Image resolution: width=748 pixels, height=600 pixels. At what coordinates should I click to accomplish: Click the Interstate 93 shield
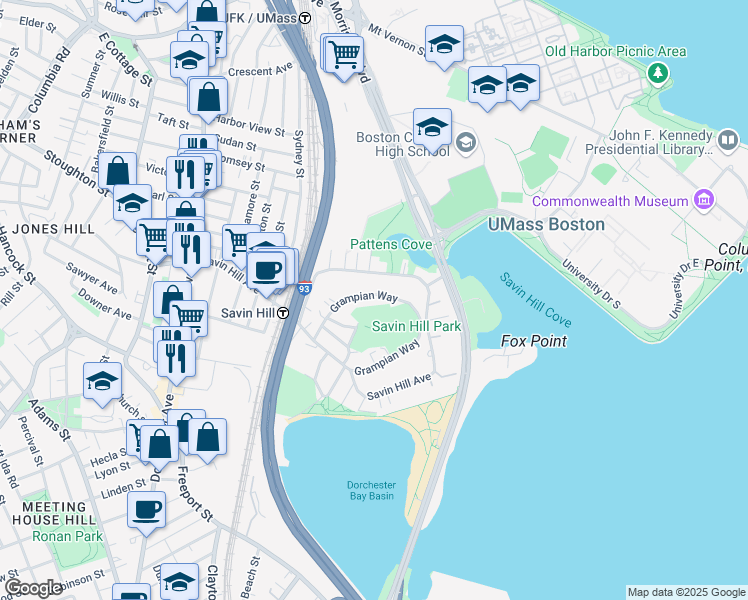click(x=305, y=288)
